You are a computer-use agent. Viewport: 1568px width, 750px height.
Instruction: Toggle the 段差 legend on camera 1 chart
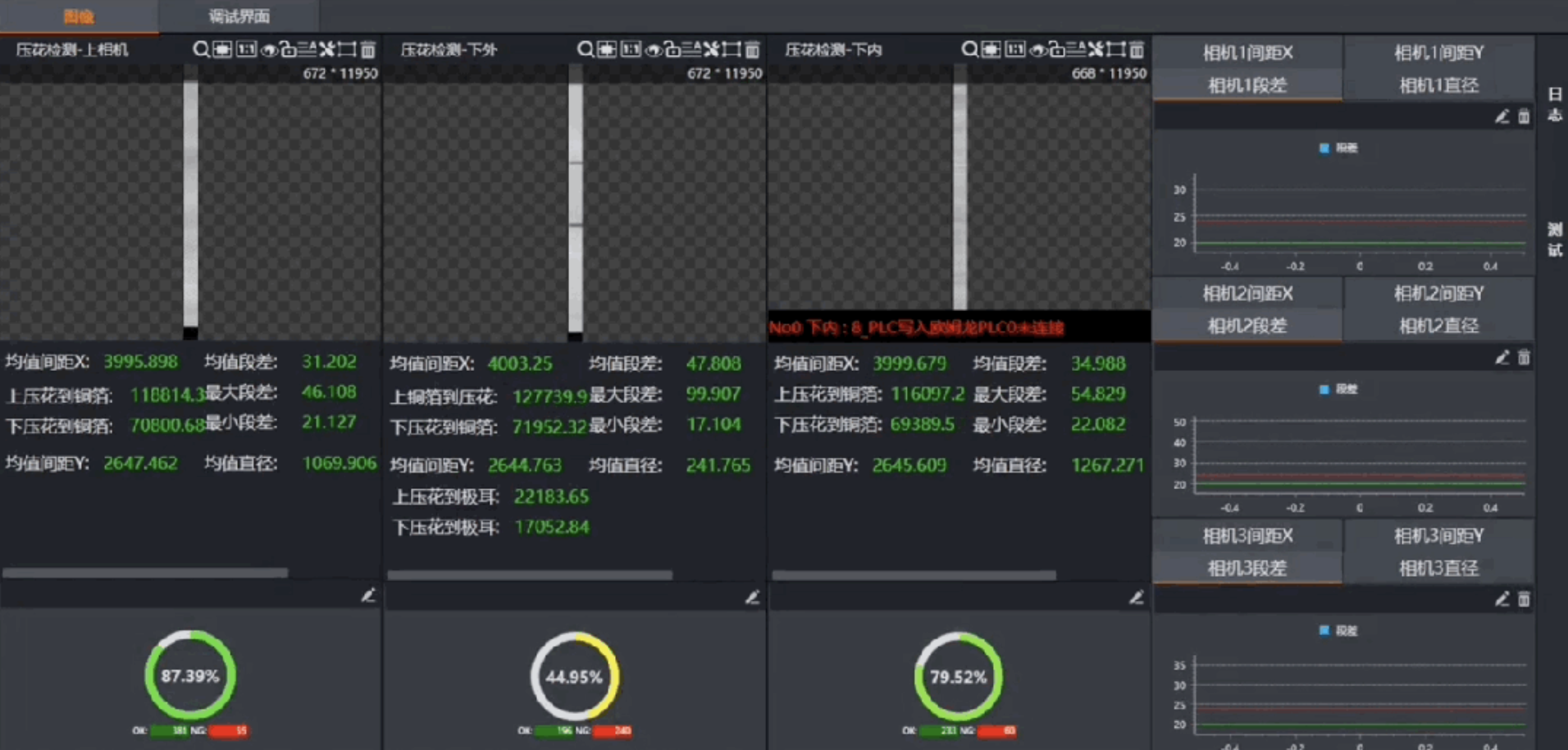click(x=1338, y=148)
